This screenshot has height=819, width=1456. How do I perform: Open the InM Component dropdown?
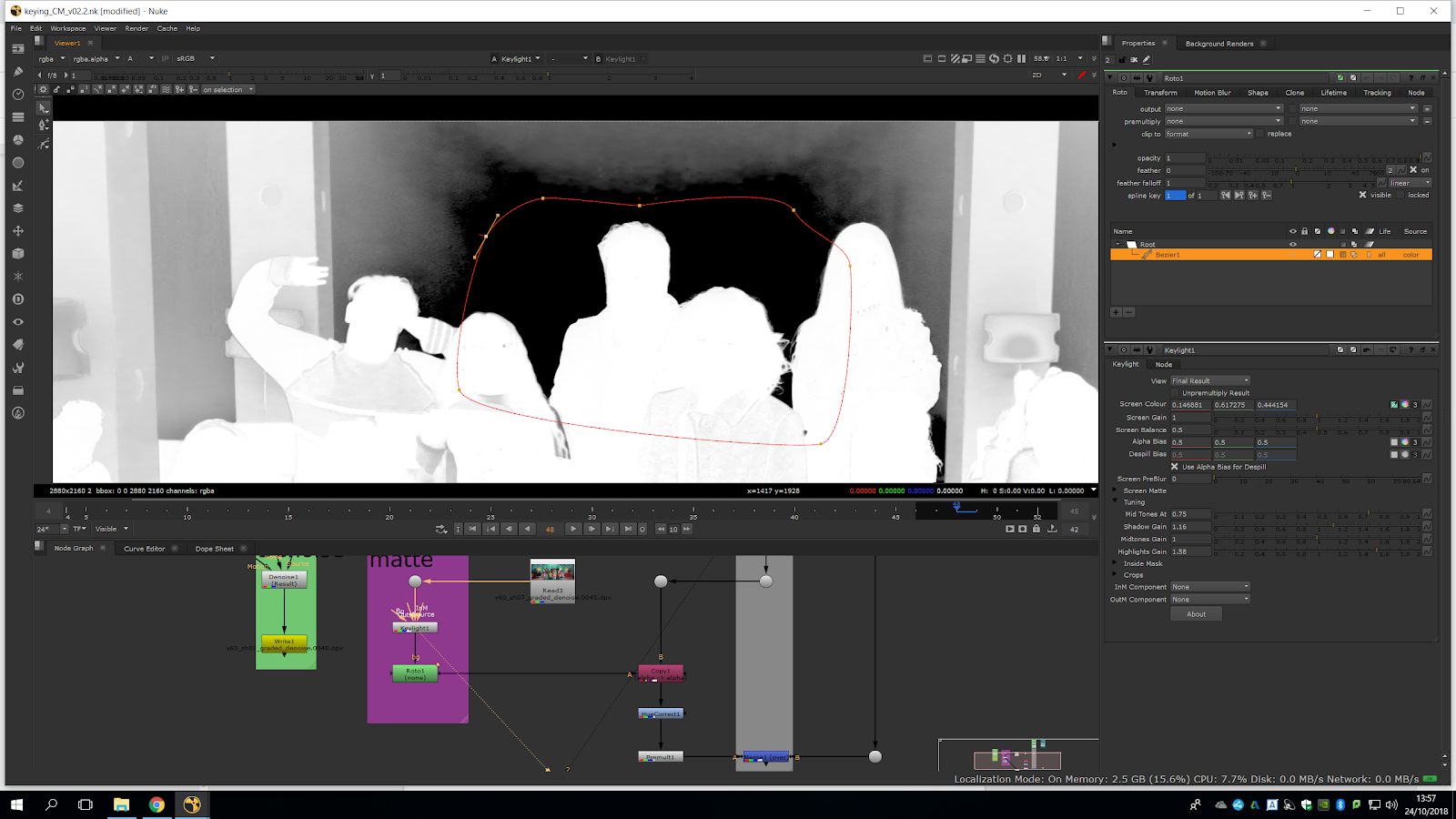click(x=1209, y=587)
